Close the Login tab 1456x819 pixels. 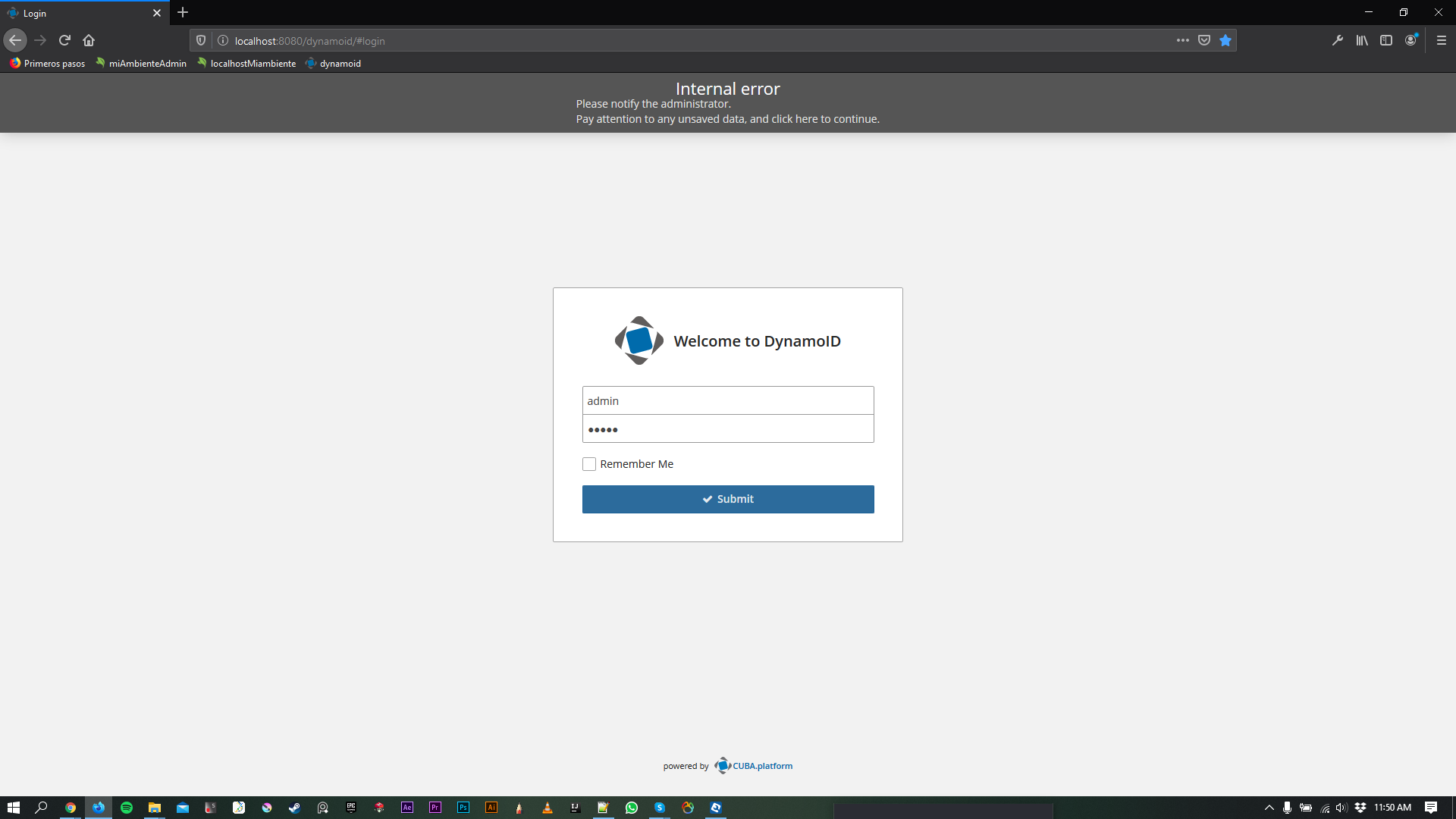[x=157, y=13]
